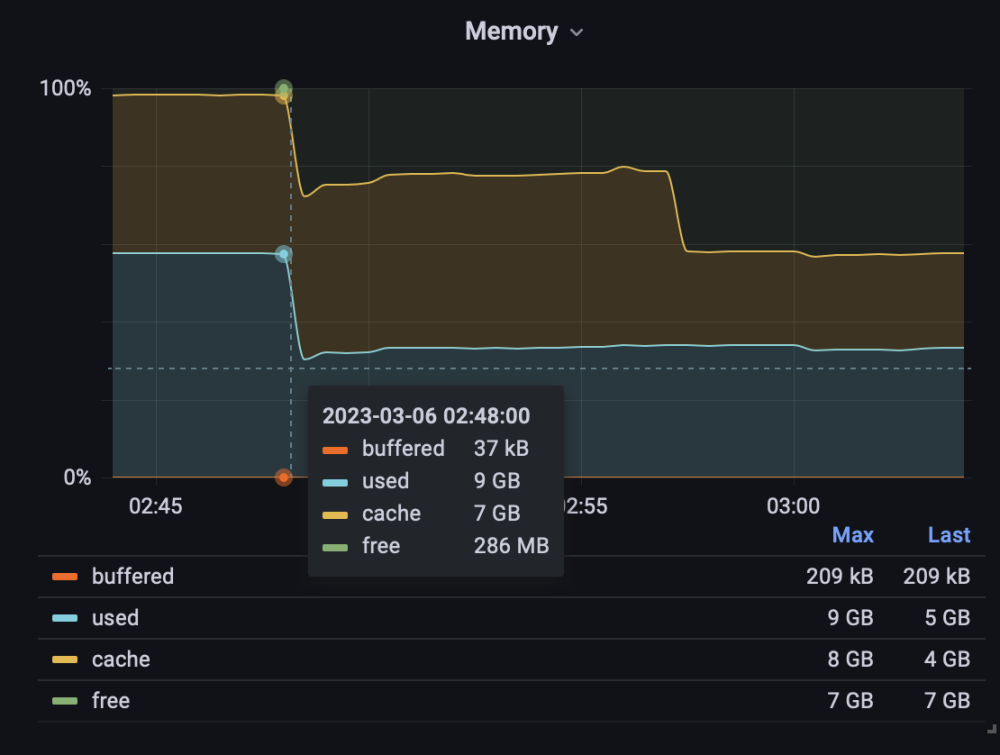Click the 03:00 time axis label
Screen dimensions: 1000x755
tap(793, 506)
